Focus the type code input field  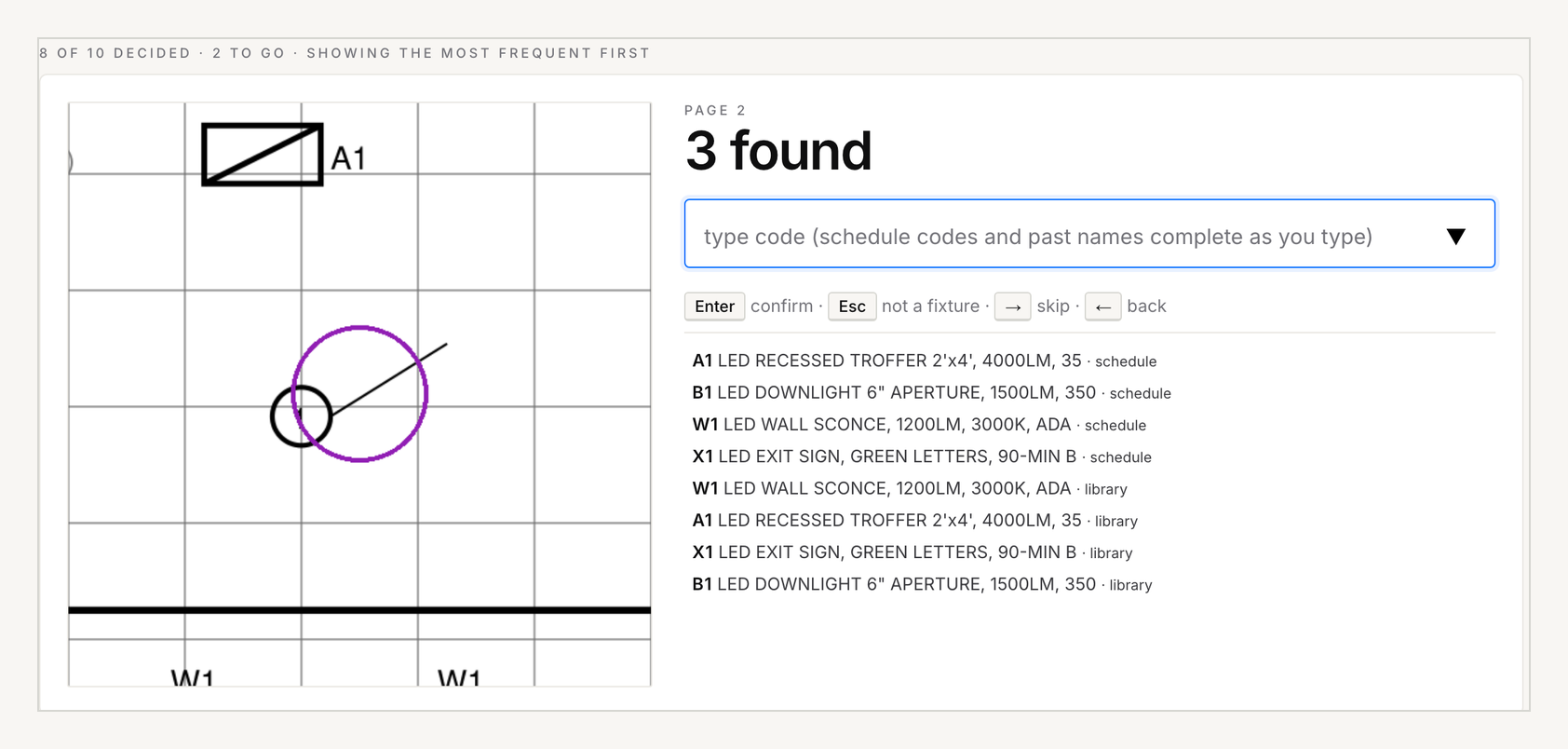1089,234
